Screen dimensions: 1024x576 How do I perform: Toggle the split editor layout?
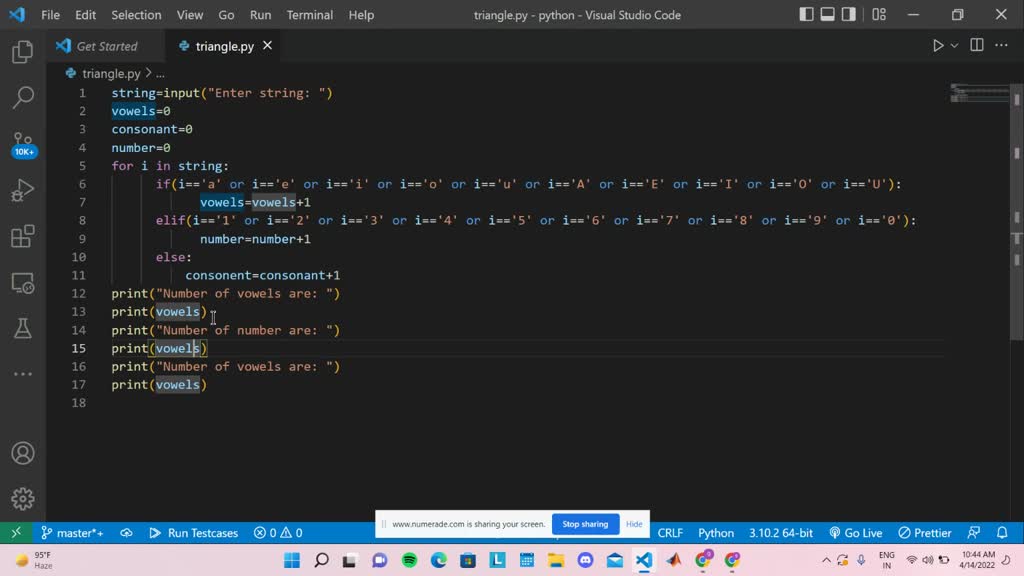pos(975,45)
